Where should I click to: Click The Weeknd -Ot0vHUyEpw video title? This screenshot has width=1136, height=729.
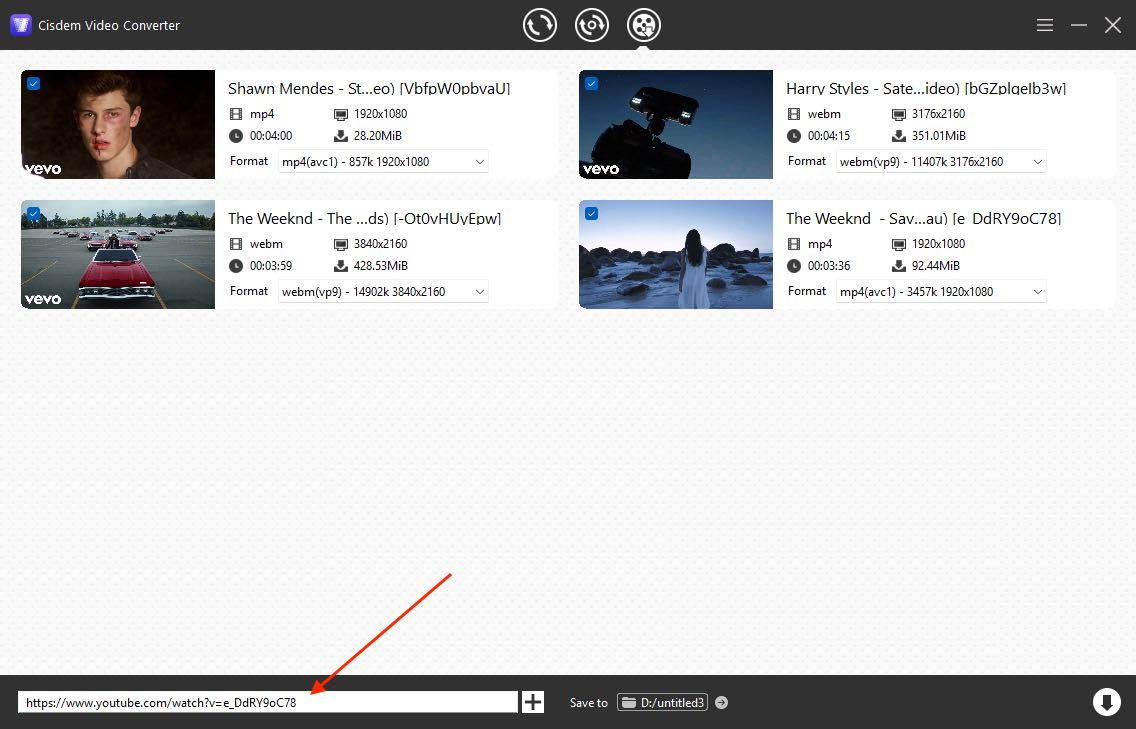click(x=364, y=218)
